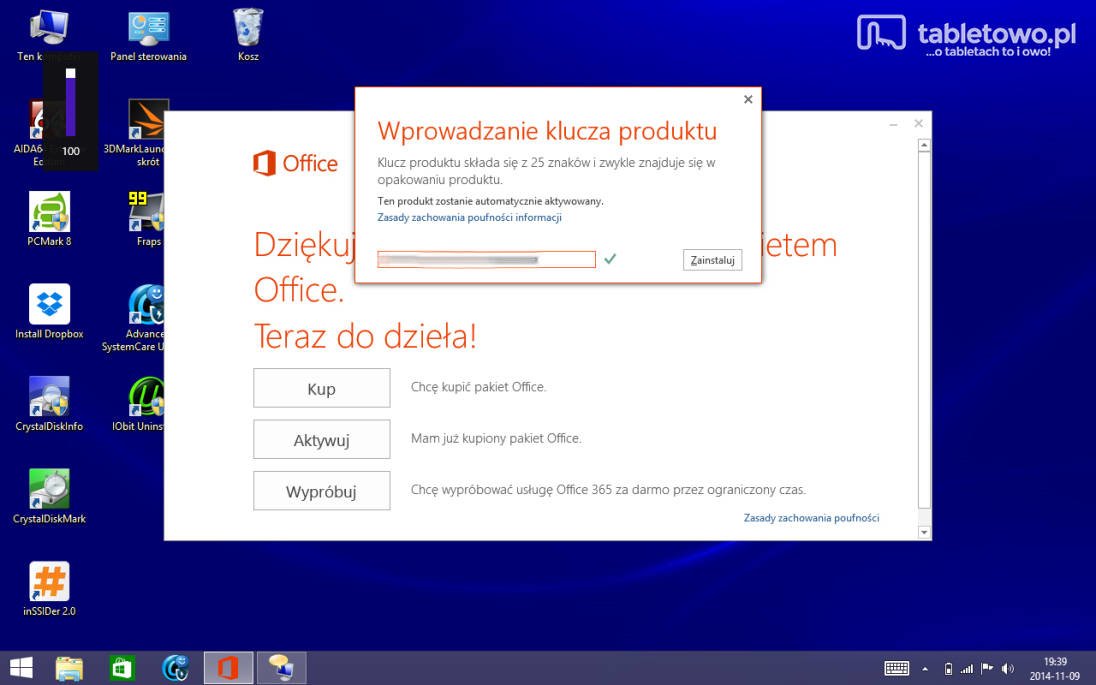Open Action Center flag icon

point(987,669)
